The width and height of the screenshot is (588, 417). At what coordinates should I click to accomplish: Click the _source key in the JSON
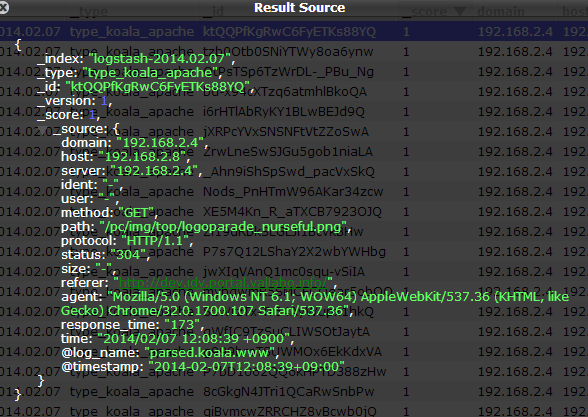(x=81, y=129)
